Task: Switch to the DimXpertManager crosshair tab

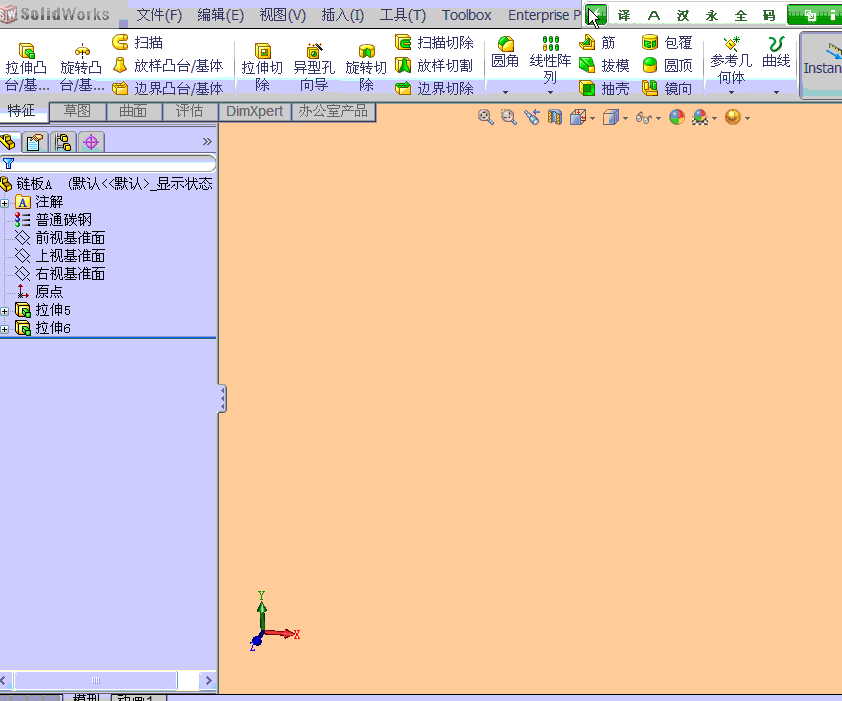Action: coord(91,142)
